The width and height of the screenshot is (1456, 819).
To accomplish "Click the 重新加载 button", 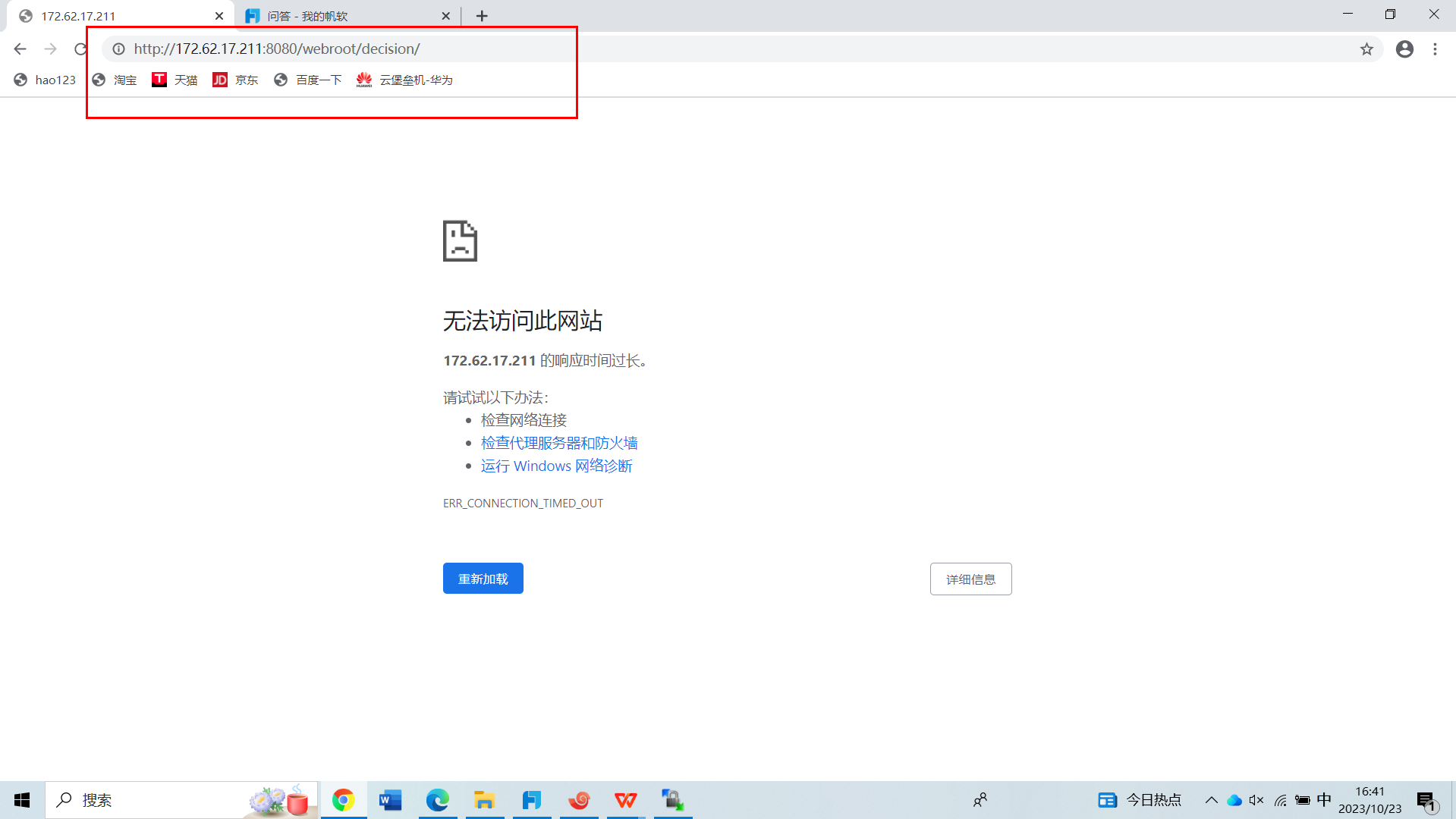I will coord(483,579).
